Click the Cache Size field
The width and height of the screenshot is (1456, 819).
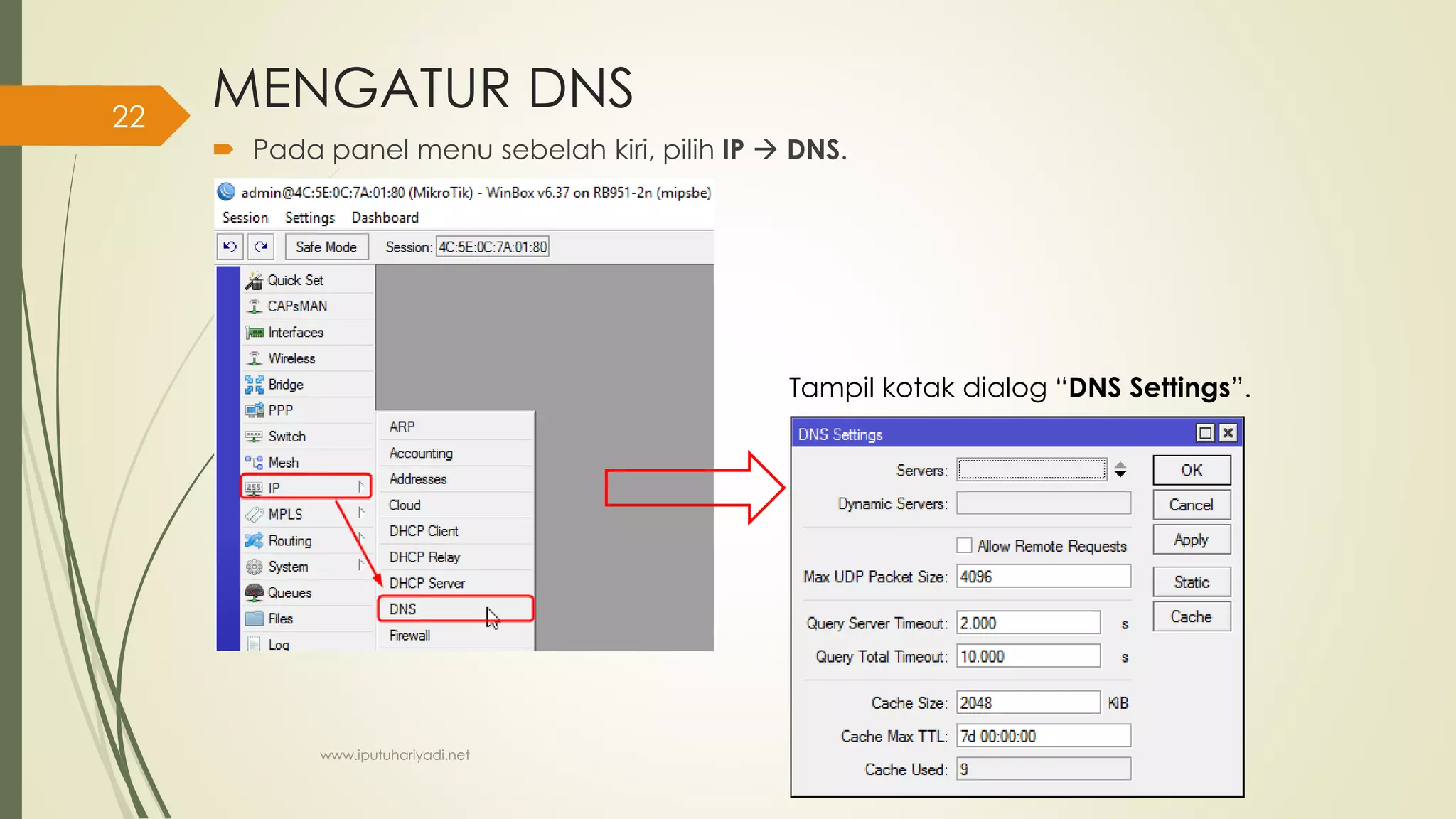(1029, 702)
